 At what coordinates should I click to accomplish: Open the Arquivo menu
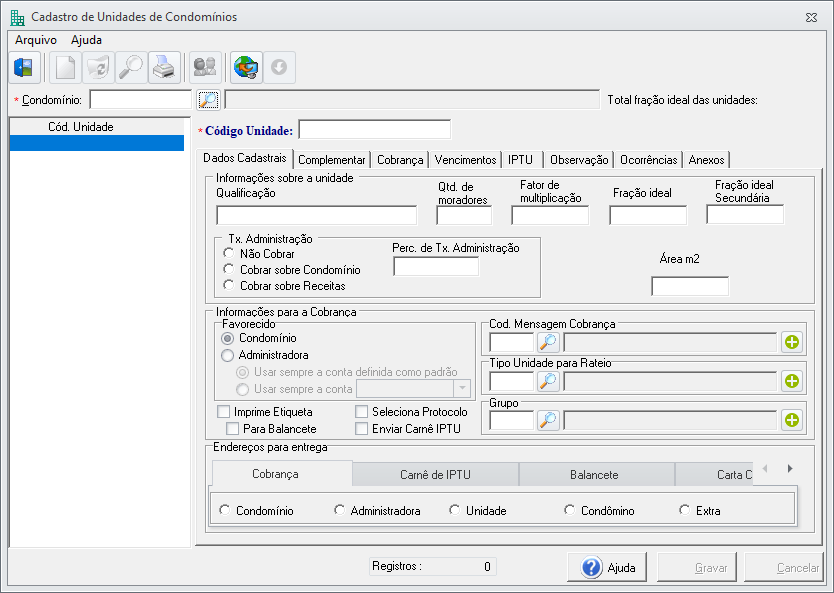pyautogui.click(x=36, y=40)
